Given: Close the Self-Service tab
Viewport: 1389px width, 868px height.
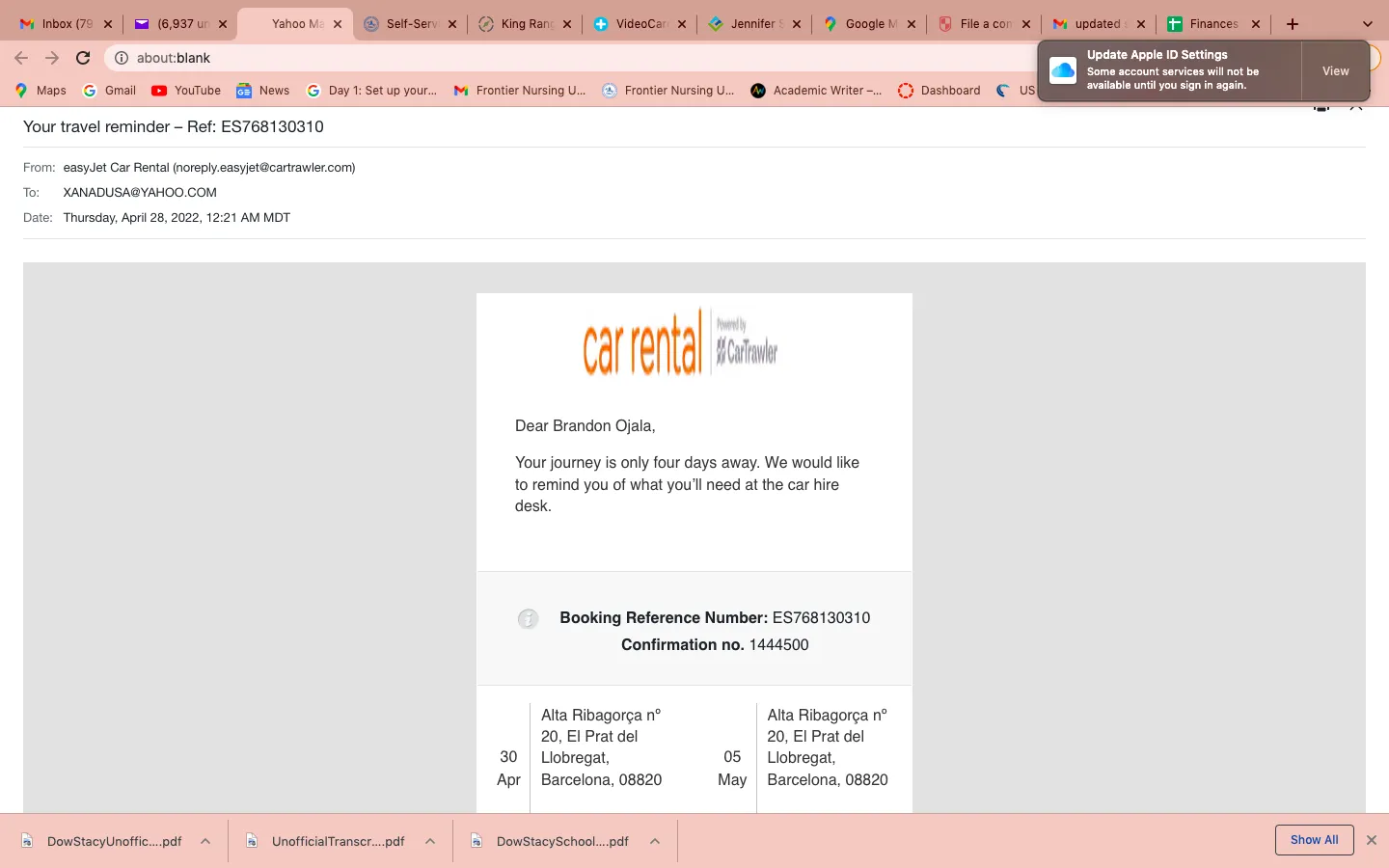Looking at the screenshot, I should 452,24.
